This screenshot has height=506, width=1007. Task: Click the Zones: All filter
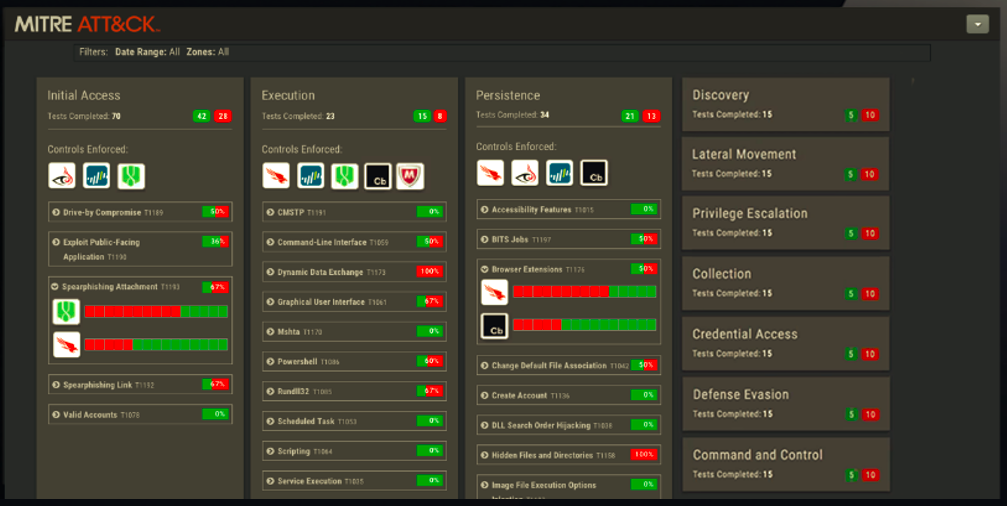click(207, 52)
